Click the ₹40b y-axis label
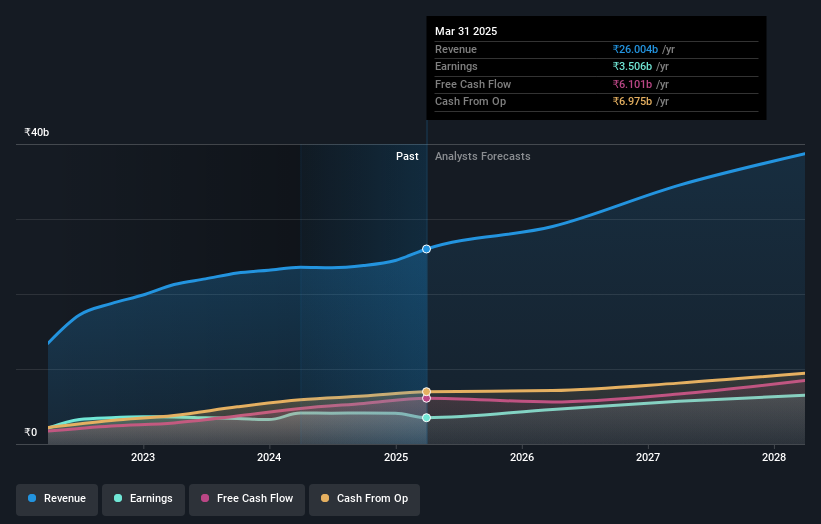This screenshot has height=524, width=821. tap(37, 132)
